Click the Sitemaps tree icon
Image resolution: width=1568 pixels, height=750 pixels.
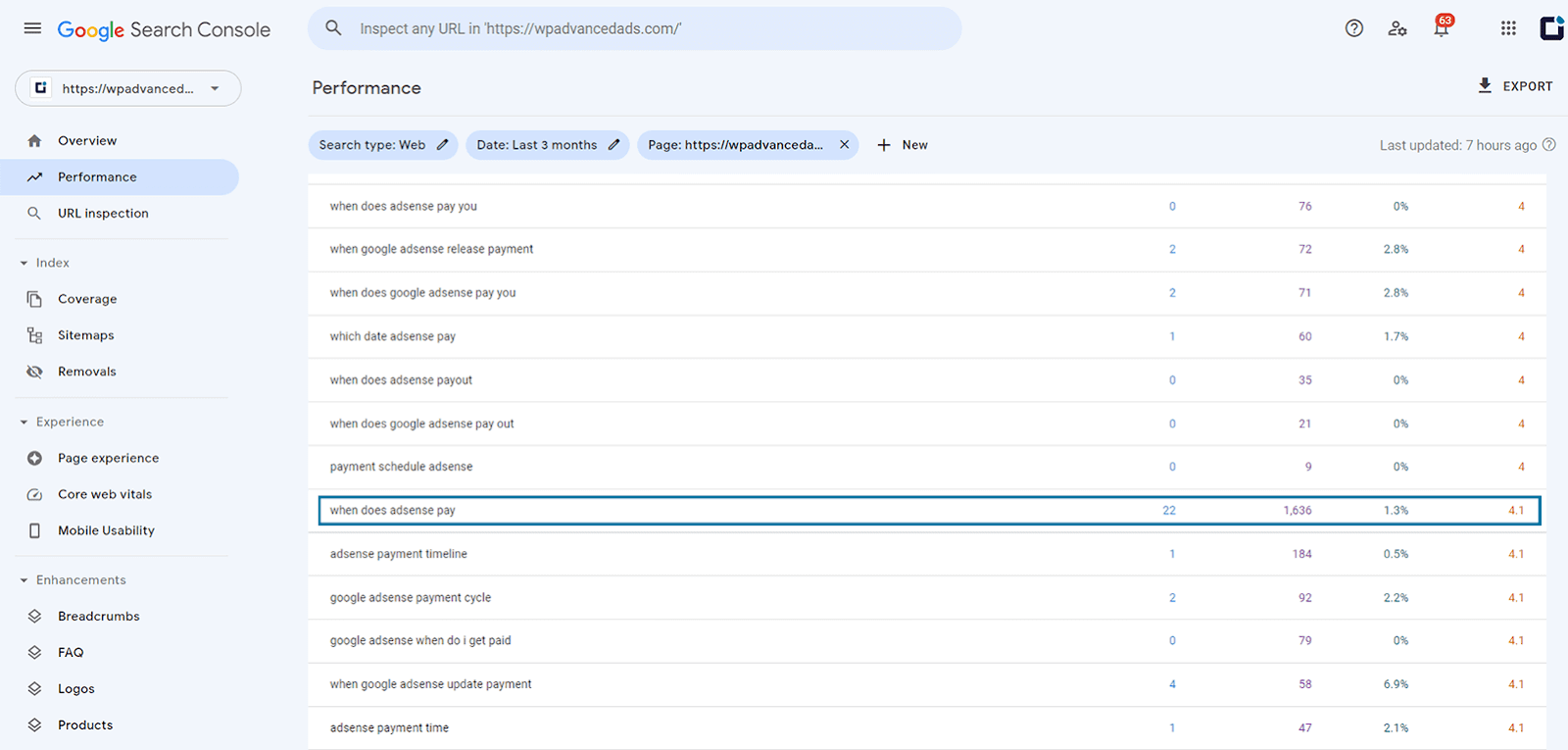(x=35, y=335)
